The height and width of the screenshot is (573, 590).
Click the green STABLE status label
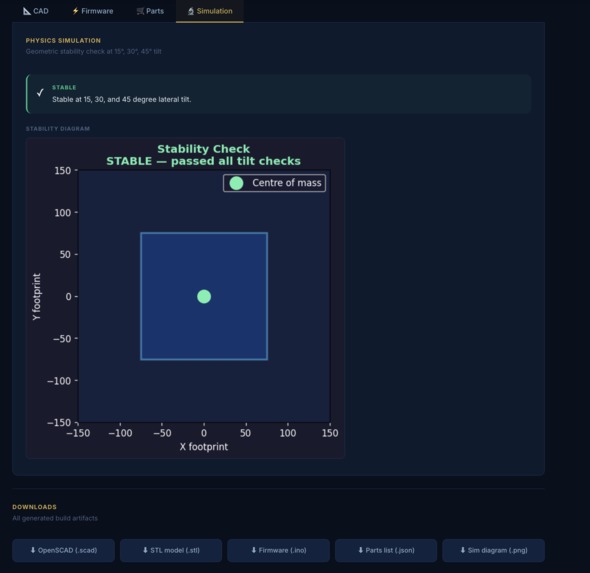click(x=64, y=87)
